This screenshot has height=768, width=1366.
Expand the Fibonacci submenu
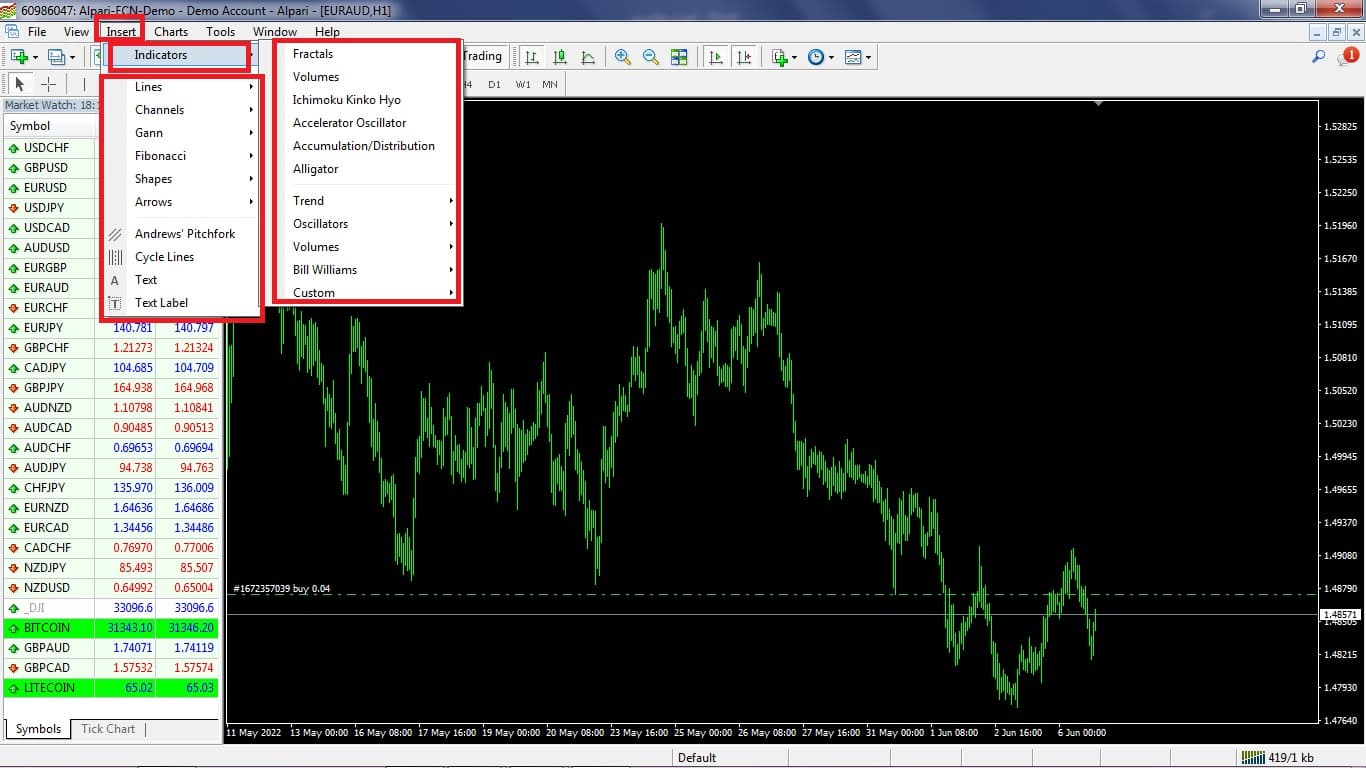(x=181, y=156)
